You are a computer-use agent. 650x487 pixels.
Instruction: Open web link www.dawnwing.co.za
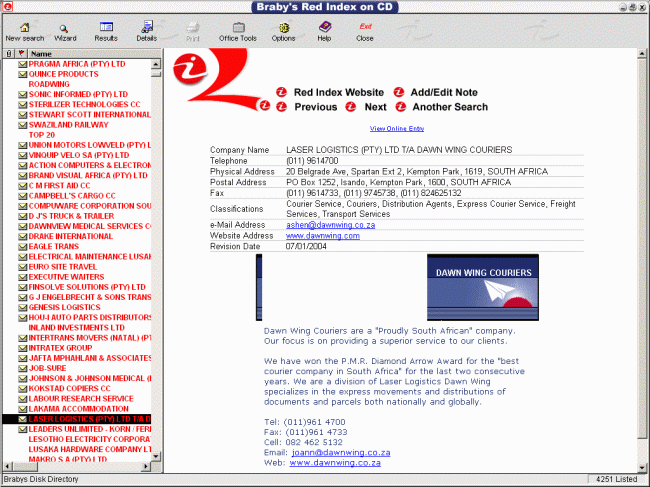[335, 463]
